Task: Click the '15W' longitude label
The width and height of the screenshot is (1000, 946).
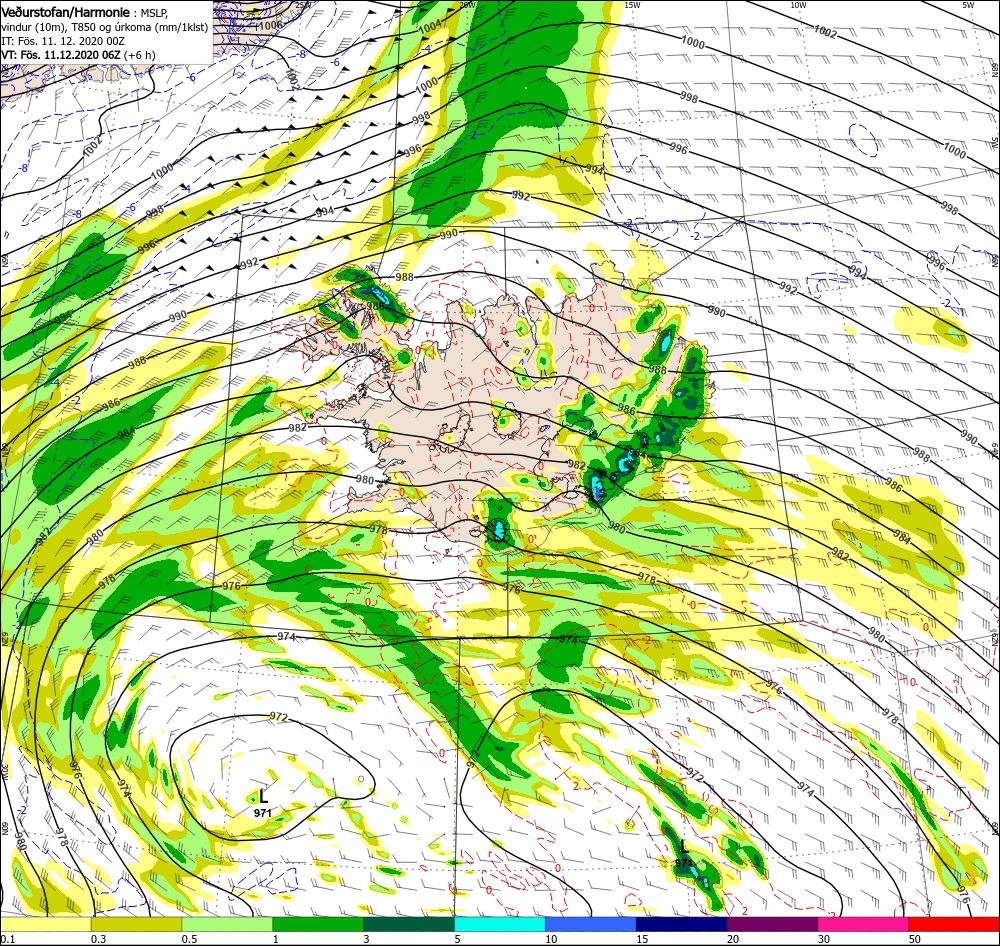Action: click(x=633, y=5)
